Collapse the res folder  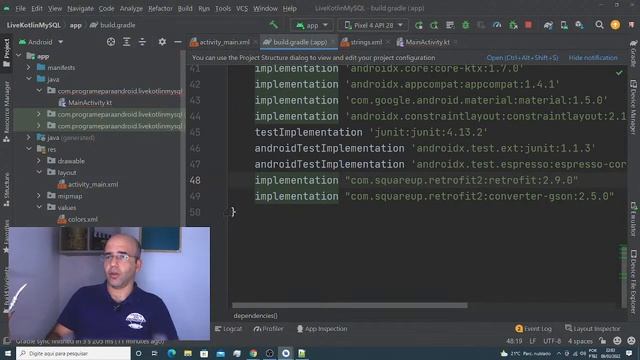pos(29,149)
